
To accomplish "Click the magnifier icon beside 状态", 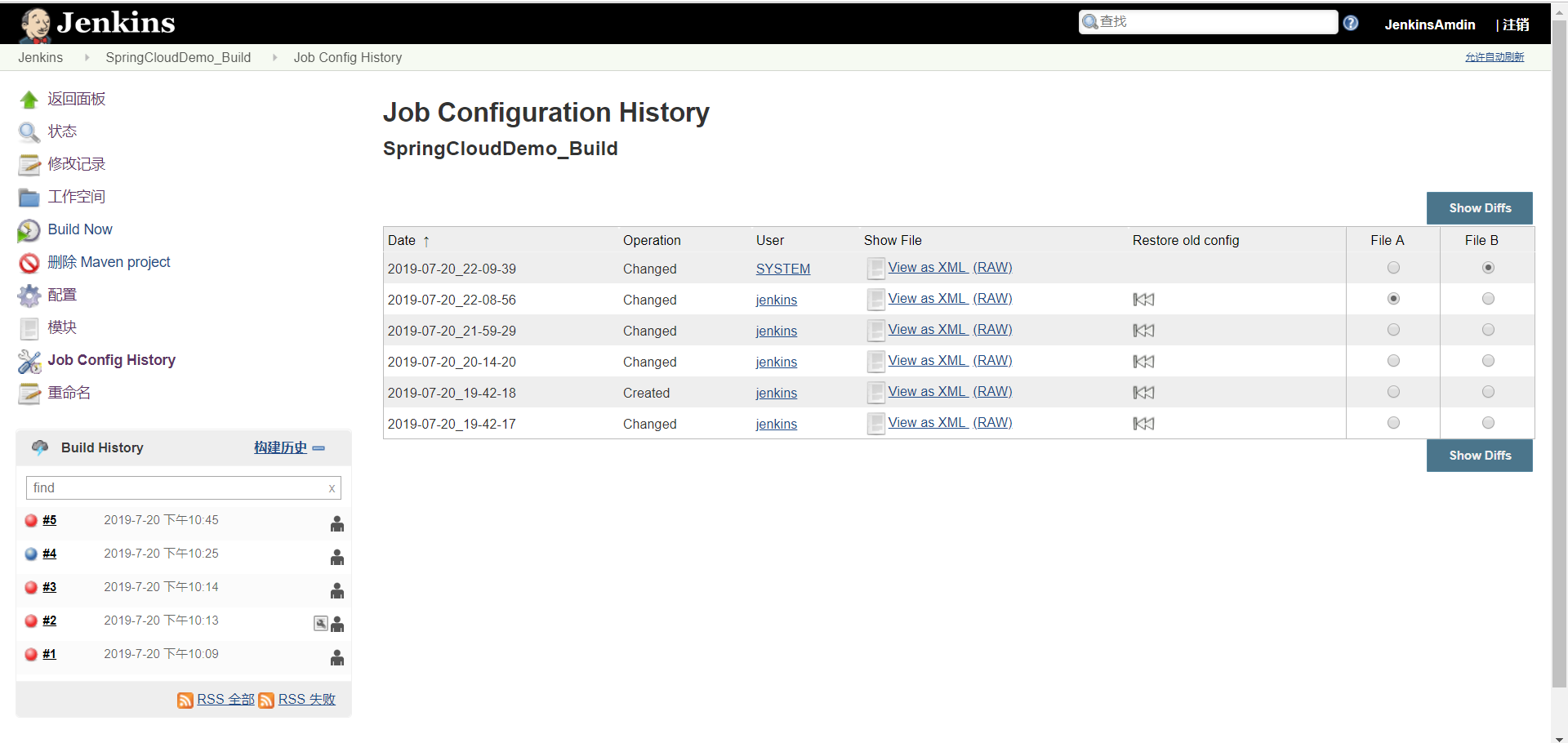I will (x=29, y=132).
